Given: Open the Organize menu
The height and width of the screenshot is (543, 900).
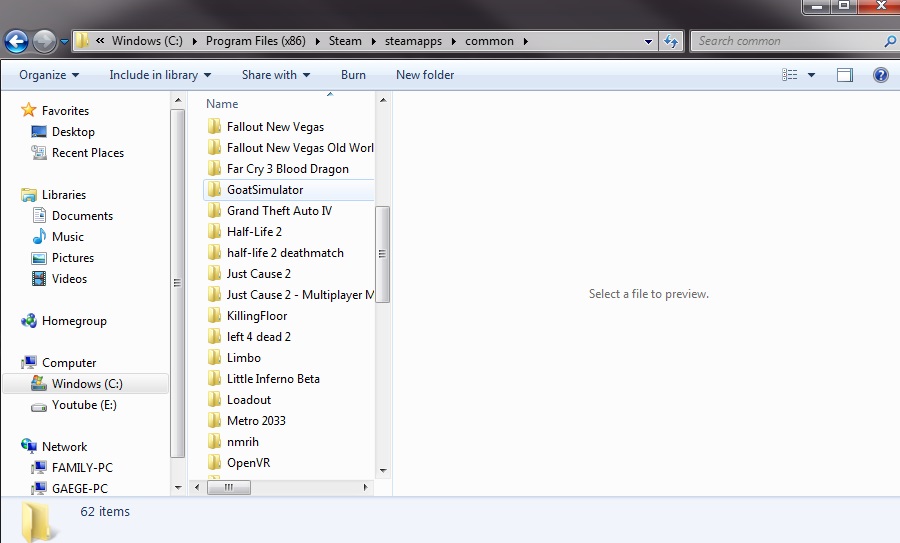Looking at the screenshot, I should pos(49,75).
